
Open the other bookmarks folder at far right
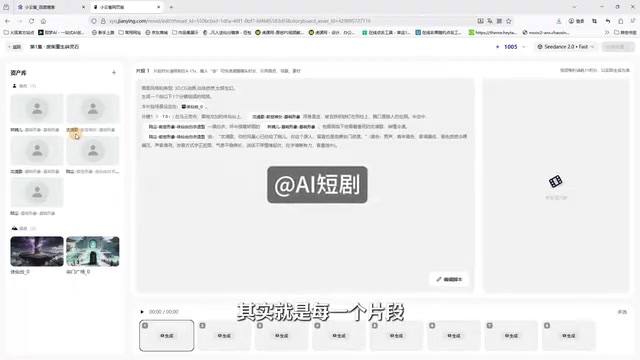[x=625, y=32]
